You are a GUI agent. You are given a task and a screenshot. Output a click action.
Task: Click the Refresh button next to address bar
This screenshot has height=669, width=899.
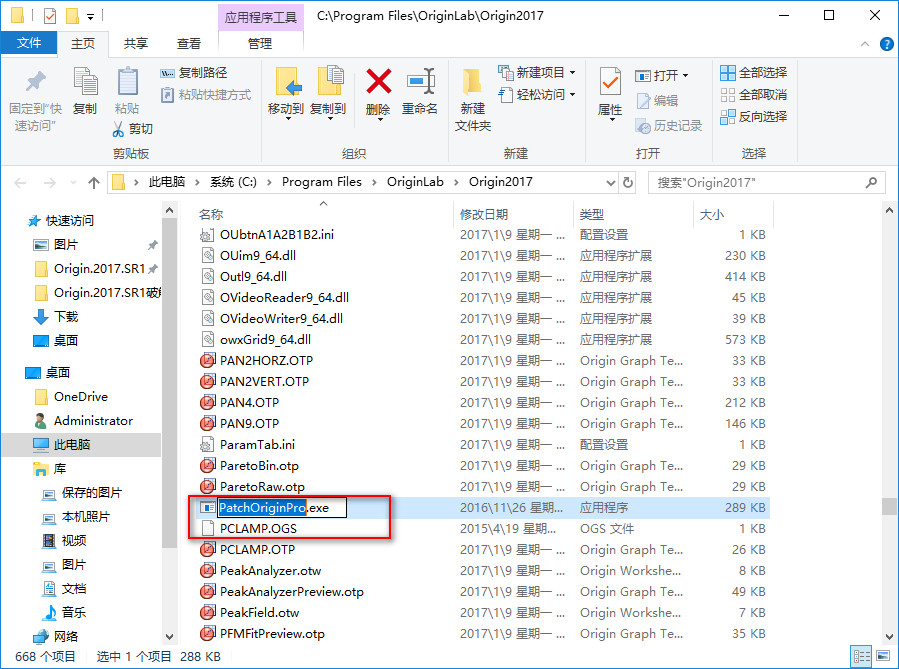click(628, 182)
